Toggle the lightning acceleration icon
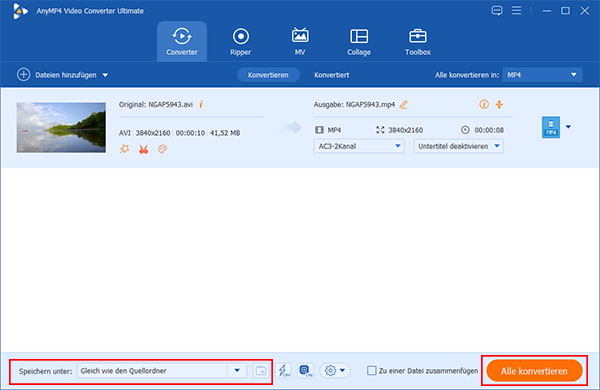The height and width of the screenshot is (390, 600). click(284, 370)
